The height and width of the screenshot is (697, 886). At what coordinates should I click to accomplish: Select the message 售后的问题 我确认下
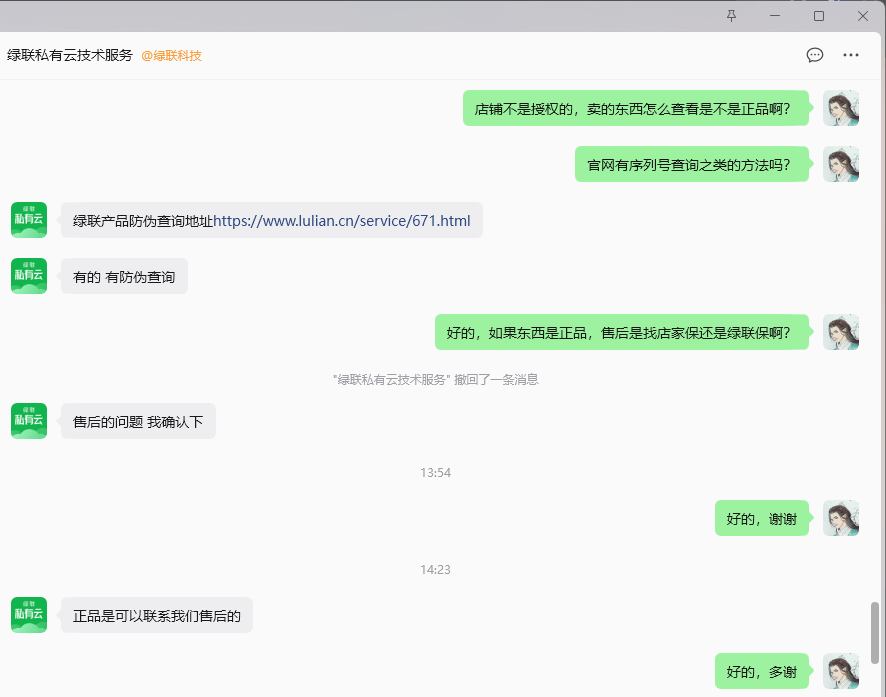pos(138,421)
